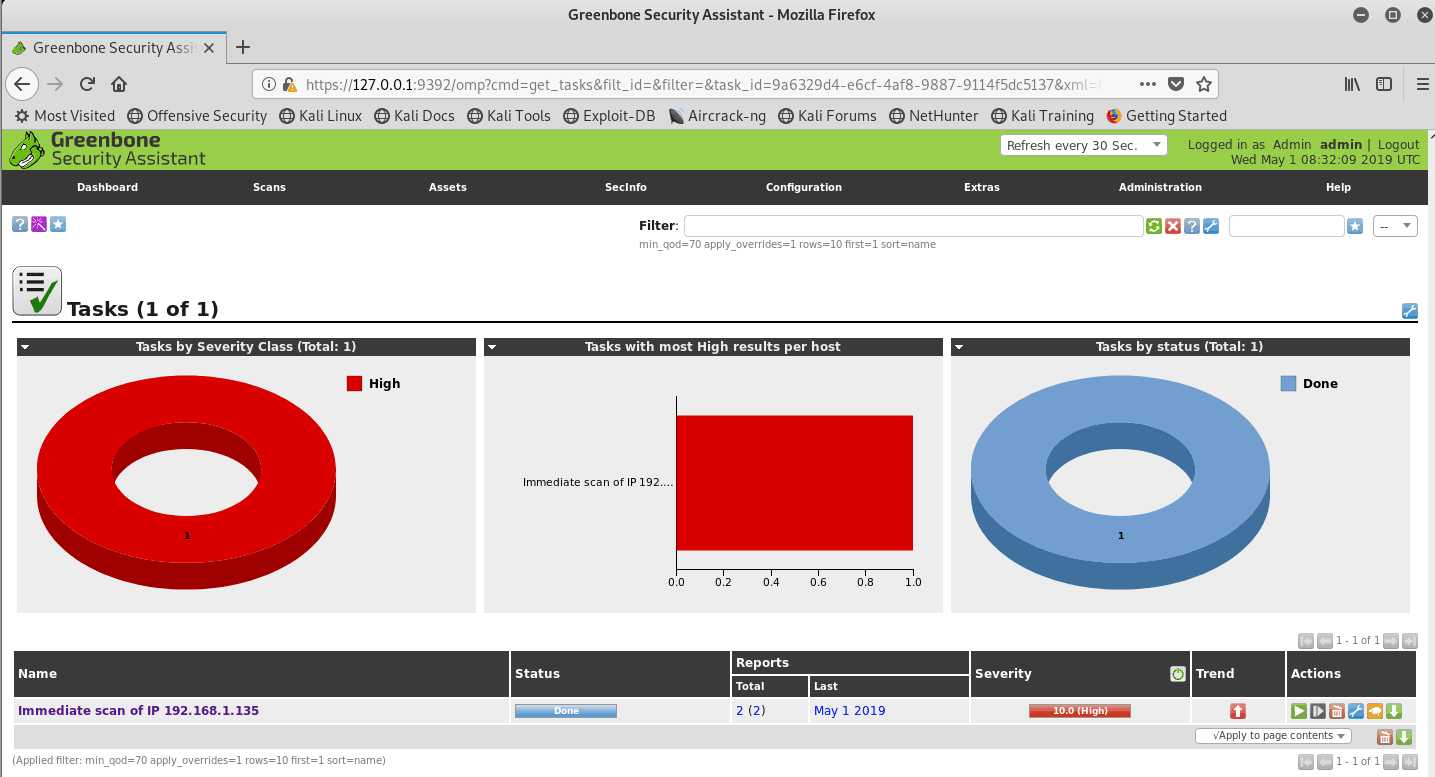Show the Firefox sidebar
This screenshot has width=1435, height=777.
pos(1384,84)
